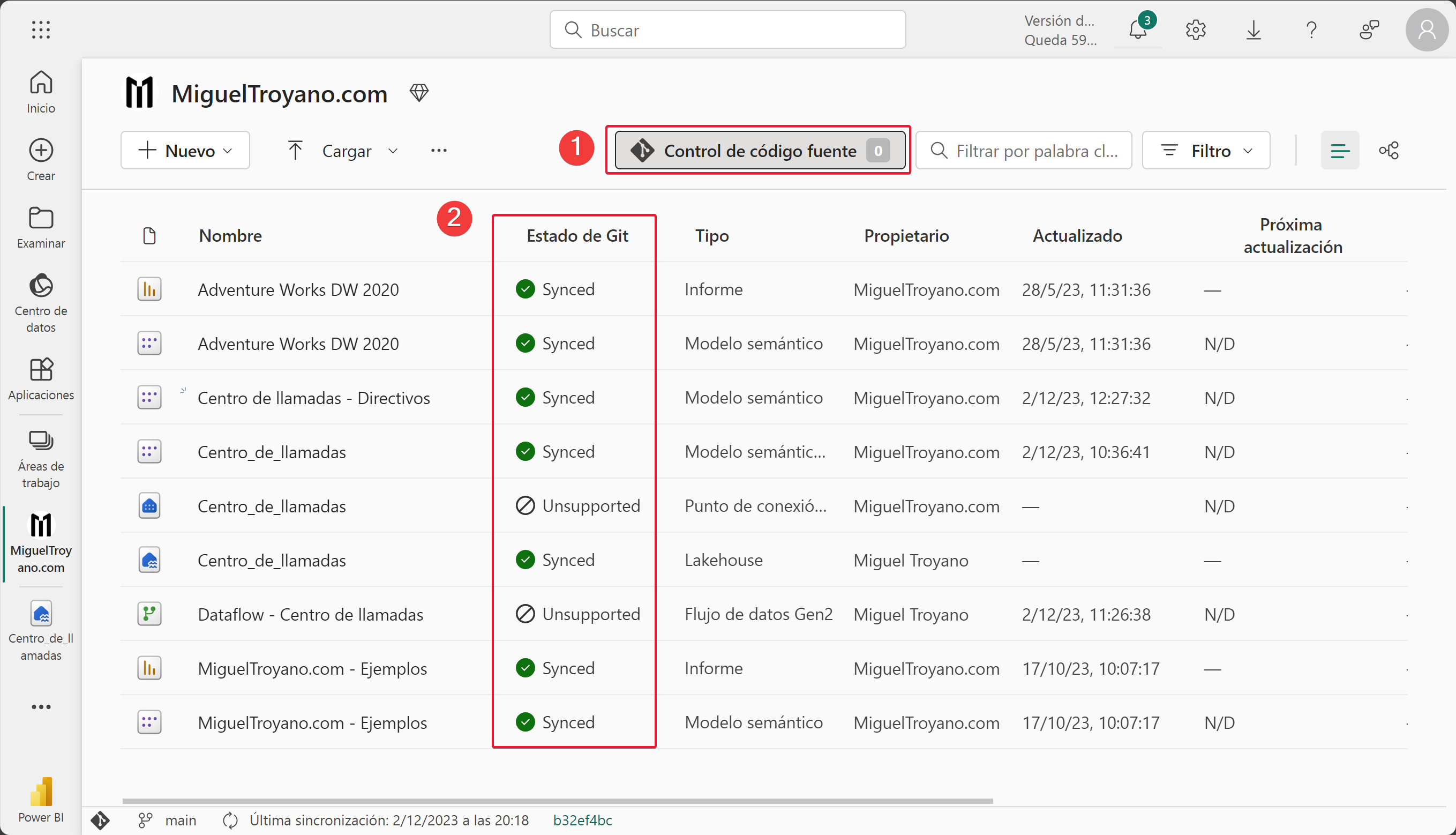Sort by Próxima actualización column header

[1293, 236]
